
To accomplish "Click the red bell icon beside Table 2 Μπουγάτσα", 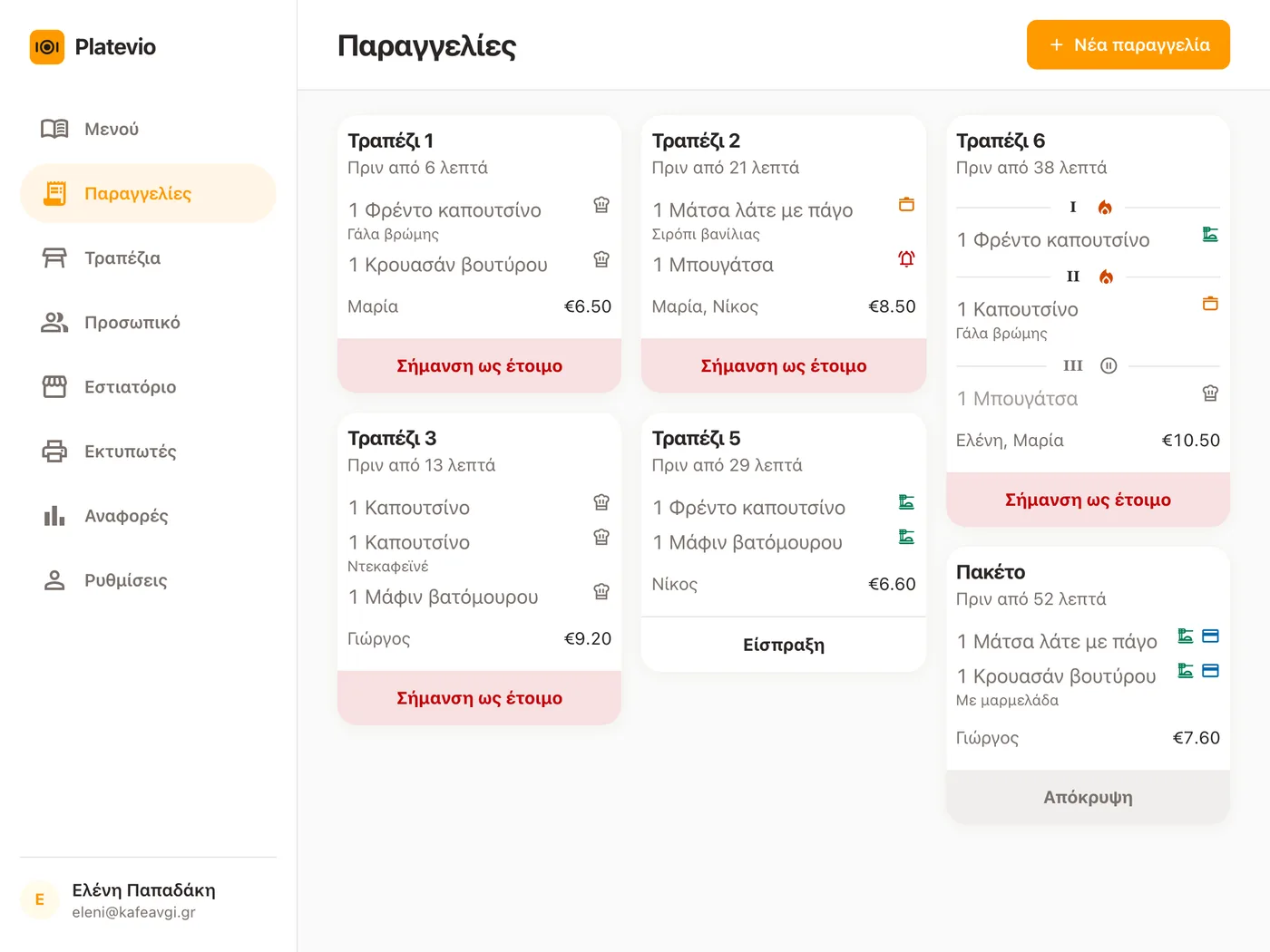I will pos(906,259).
